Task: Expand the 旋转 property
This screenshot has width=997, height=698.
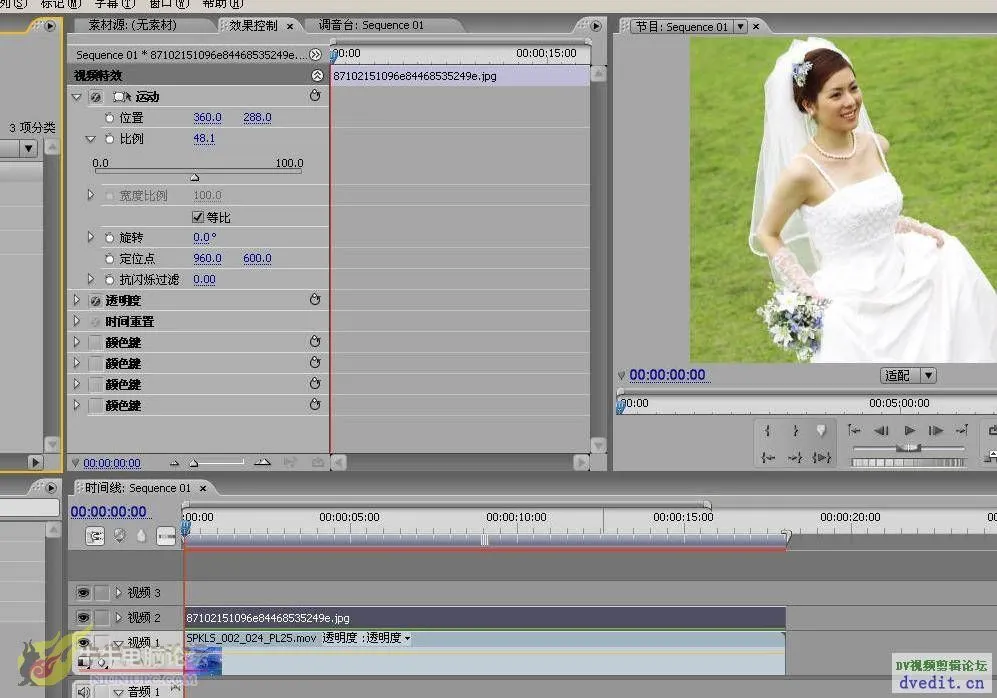Action: point(91,238)
